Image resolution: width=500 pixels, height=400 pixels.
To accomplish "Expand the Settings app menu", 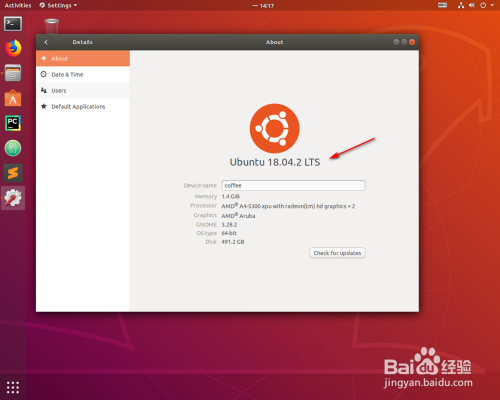I will pos(58,5).
